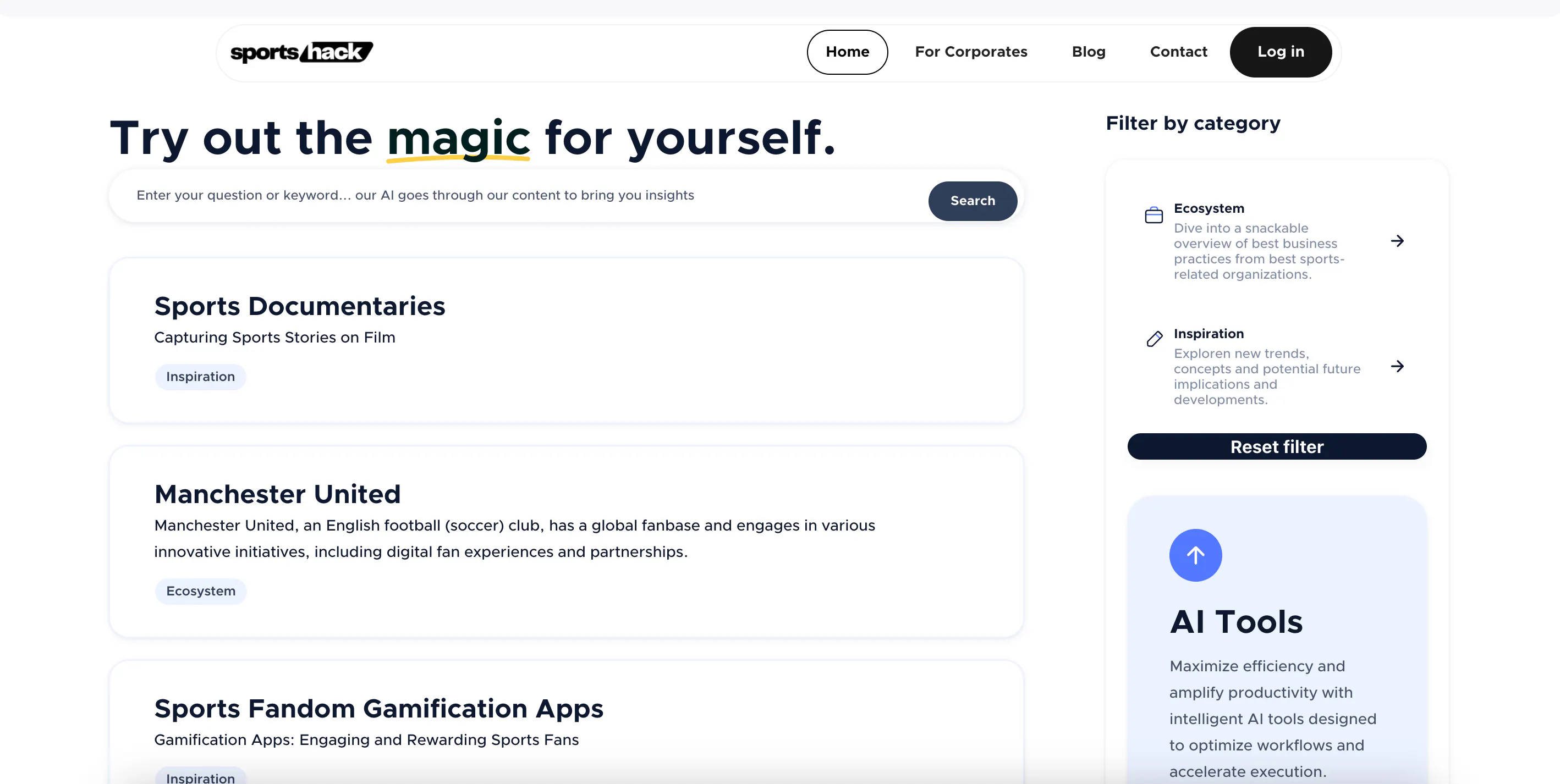Open the Manchester United article title

pos(277,494)
